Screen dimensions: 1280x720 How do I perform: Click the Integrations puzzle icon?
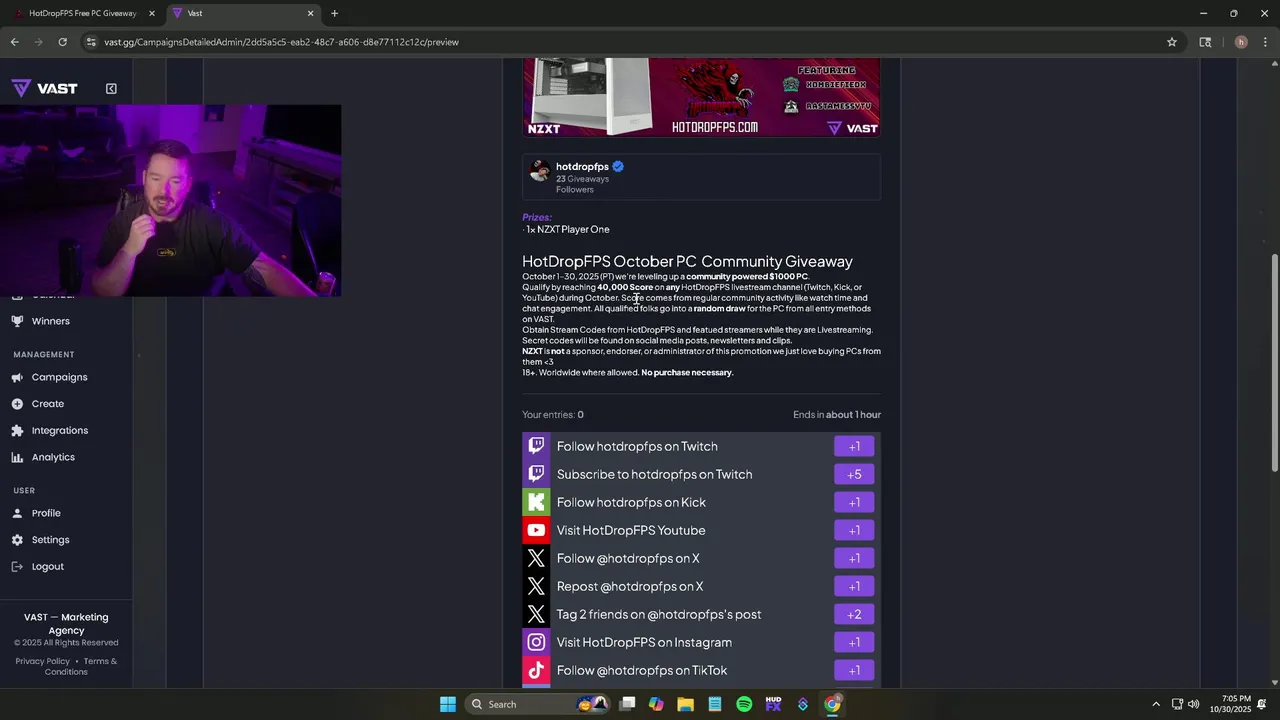click(17, 430)
